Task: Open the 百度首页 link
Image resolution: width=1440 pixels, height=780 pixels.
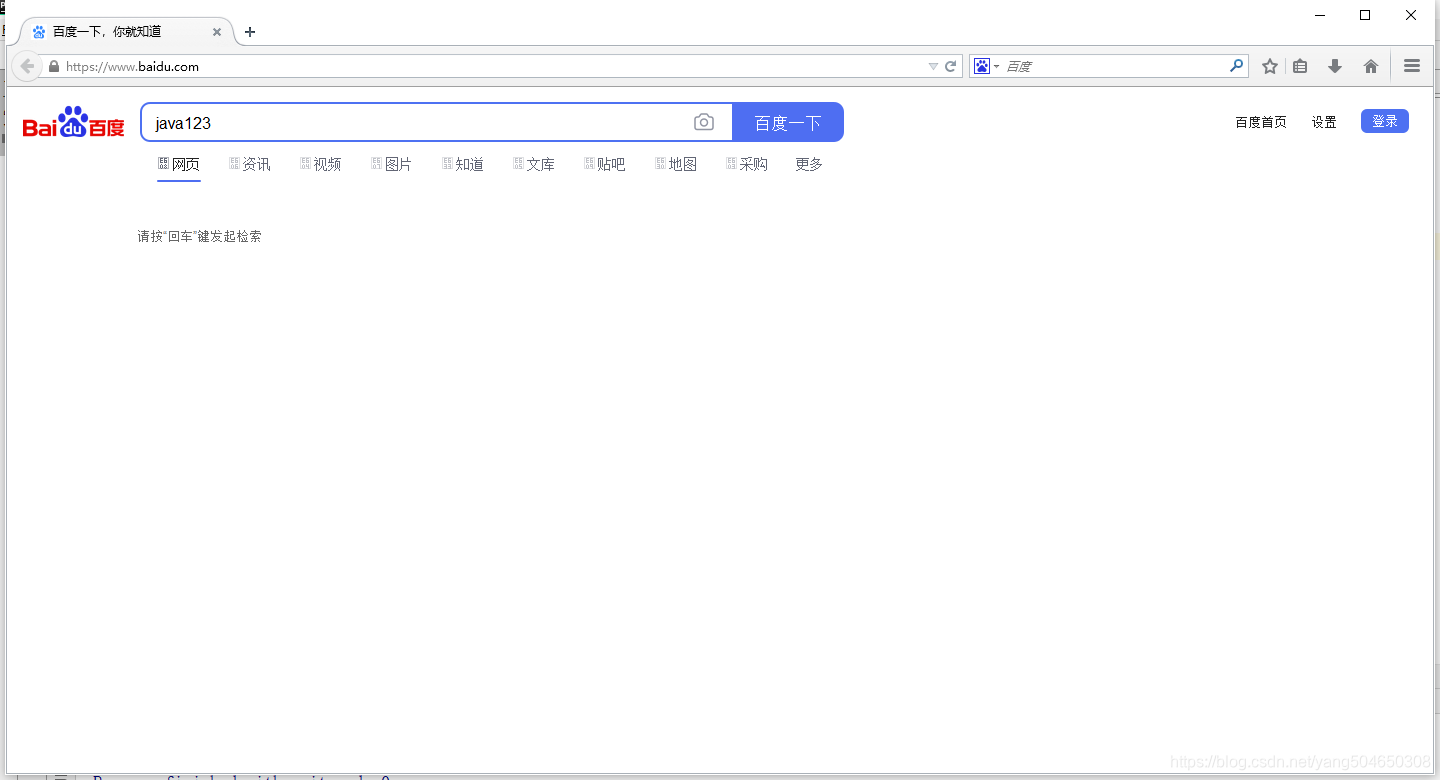Action: click(x=1261, y=122)
